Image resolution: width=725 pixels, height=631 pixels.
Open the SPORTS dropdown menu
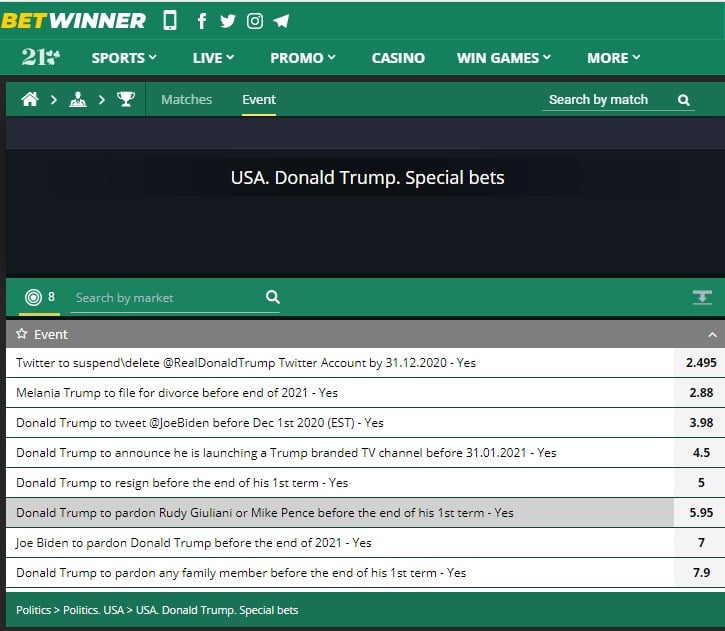124,58
